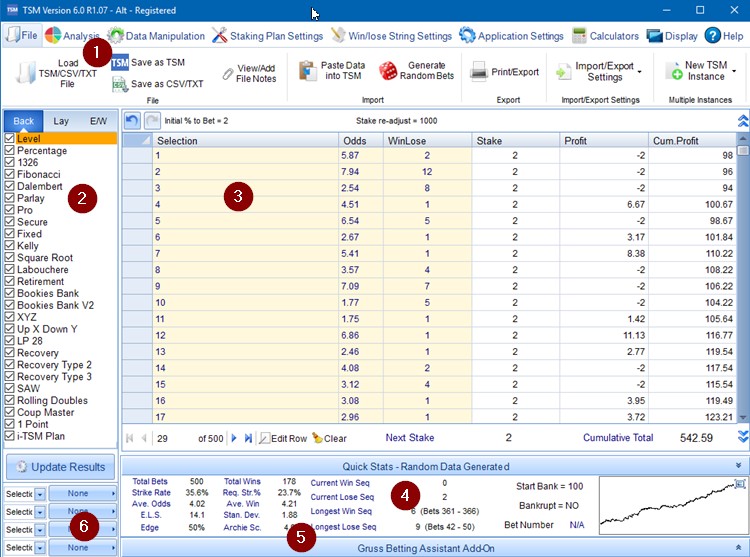
Task: Open the Staking Plan Settings tab
Action: click(268, 36)
